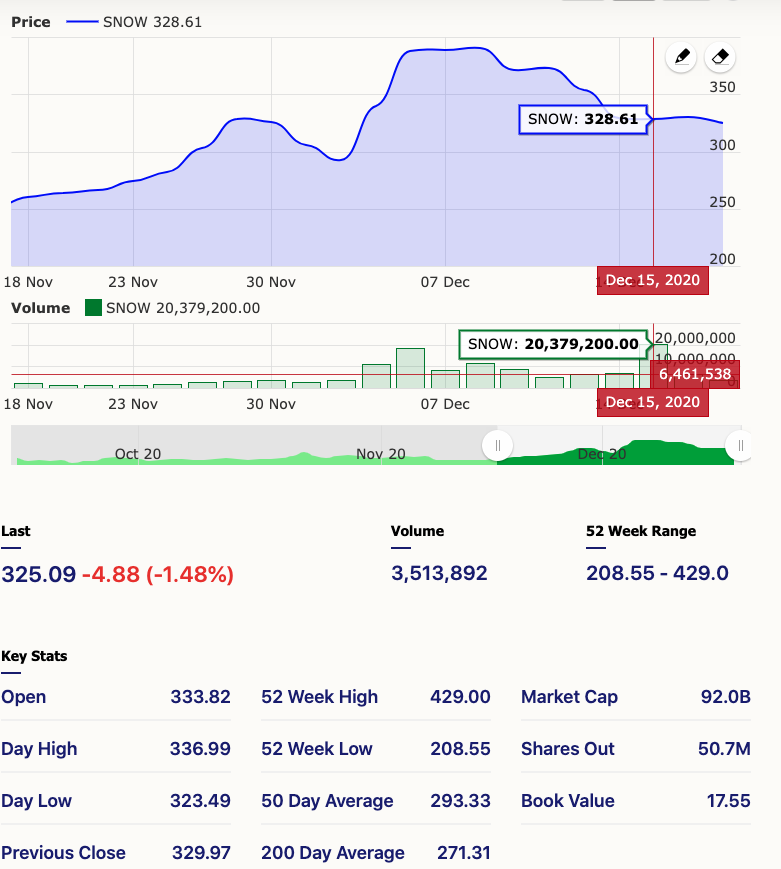This screenshot has height=869, width=781.
Task: Click the Dec 15, 2020 volume date marker
Action: (652, 402)
